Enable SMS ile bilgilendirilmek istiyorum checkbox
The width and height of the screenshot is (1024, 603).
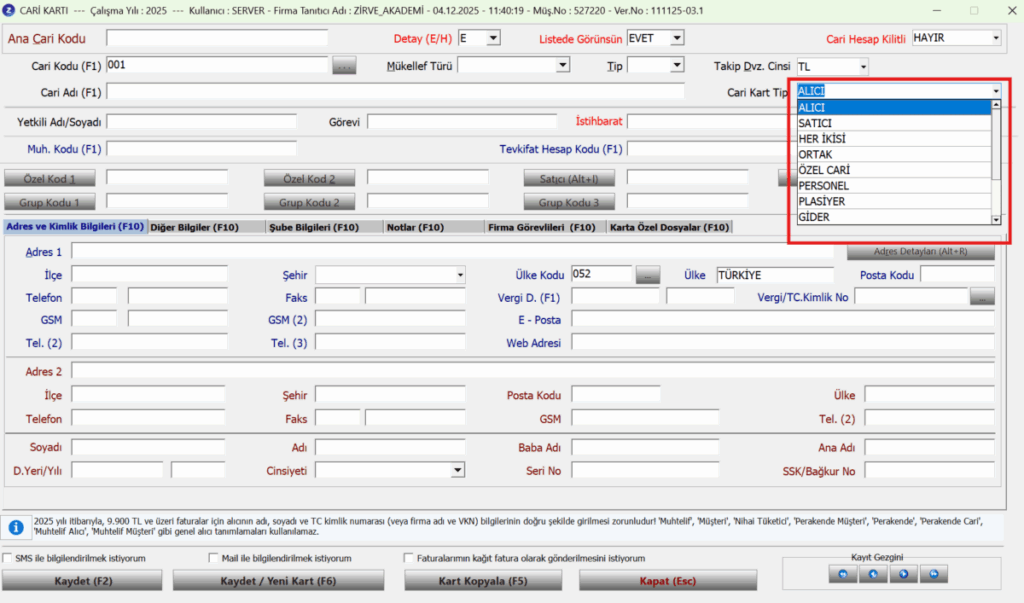click(7, 558)
